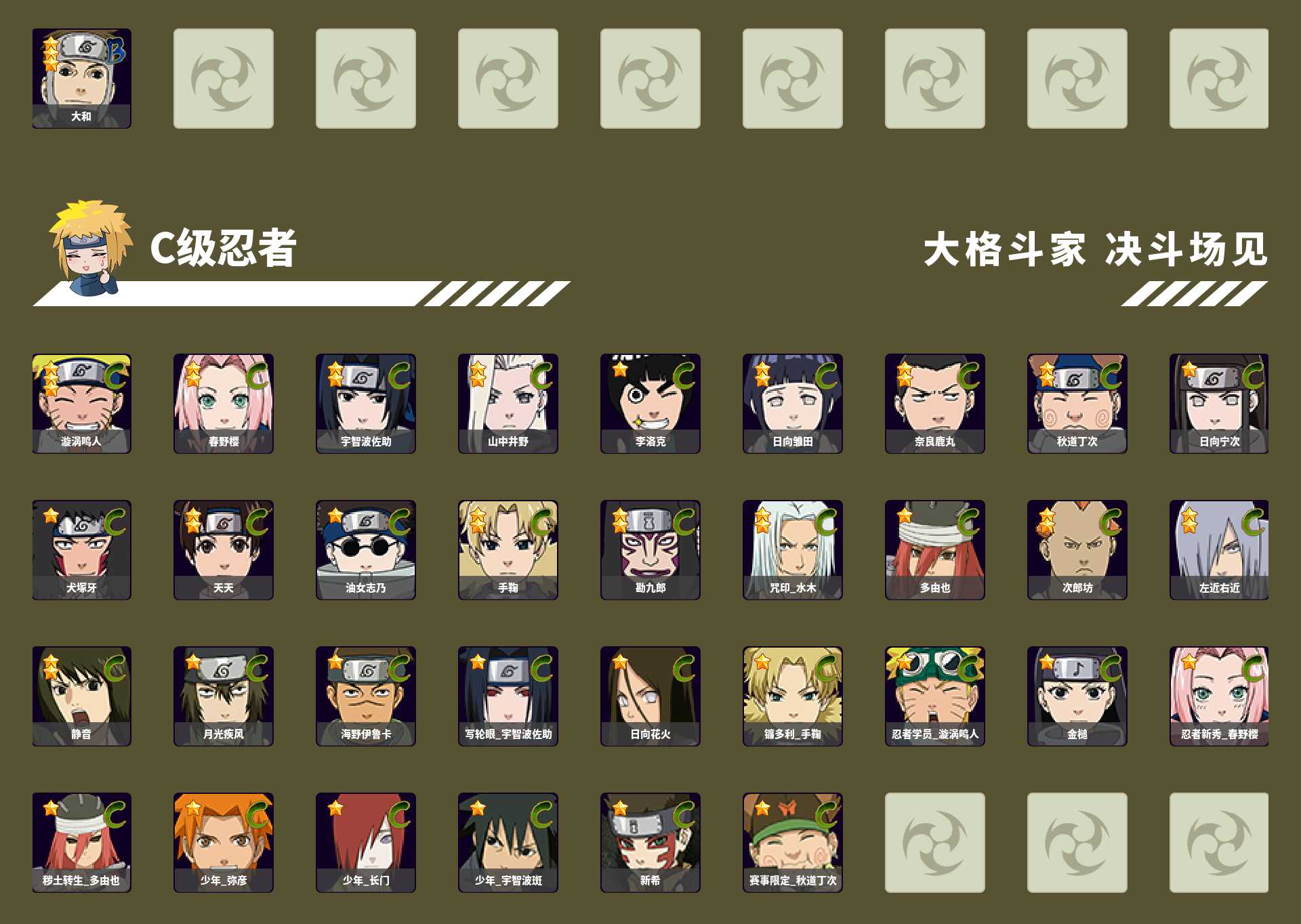Choose the 春野樱 ninja portrait

[x=224, y=404]
